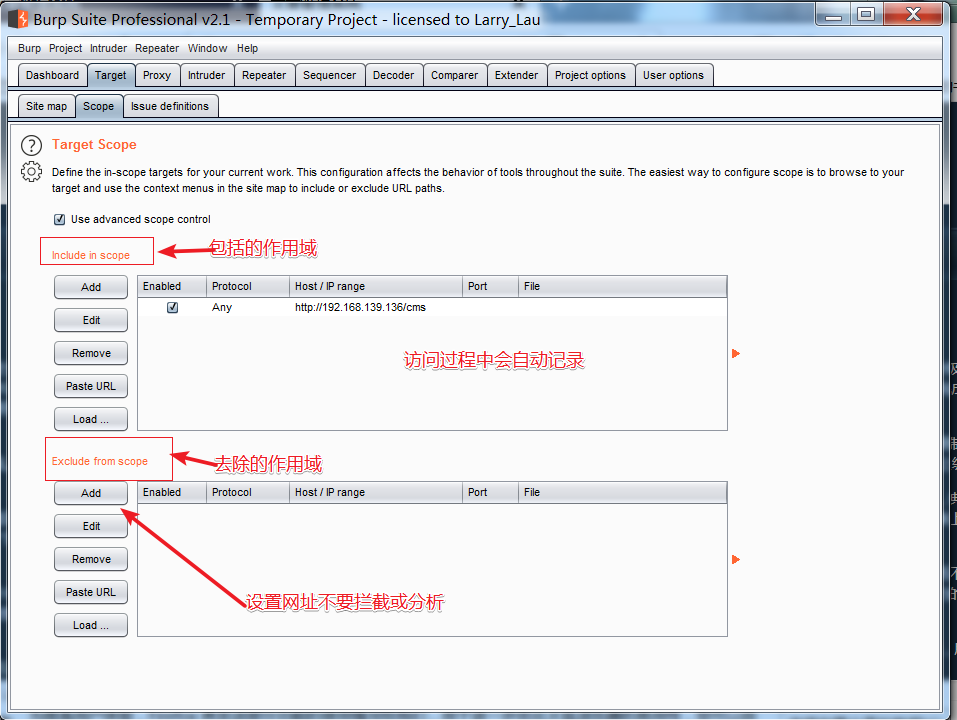Go to the Repeater tool tab
The height and width of the screenshot is (720, 957).
[x=264, y=75]
